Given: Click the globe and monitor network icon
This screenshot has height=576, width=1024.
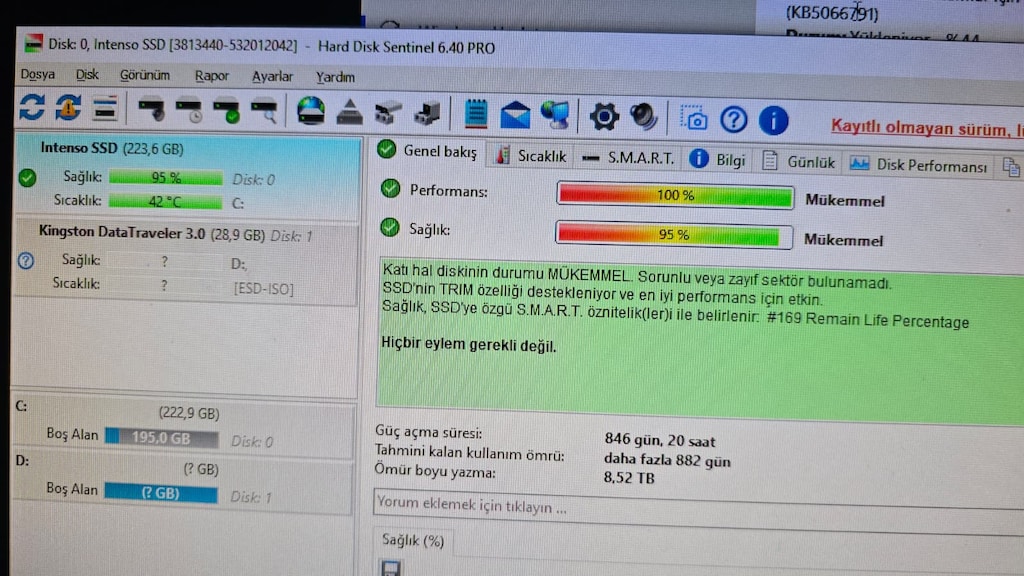Looking at the screenshot, I should pos(555,115).
